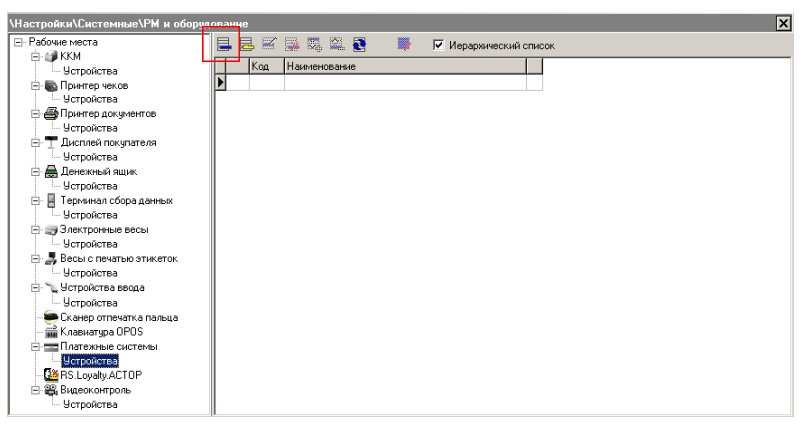Sort by the Код column header
Viewport: 808px width, 431px height.
point(267,66)
